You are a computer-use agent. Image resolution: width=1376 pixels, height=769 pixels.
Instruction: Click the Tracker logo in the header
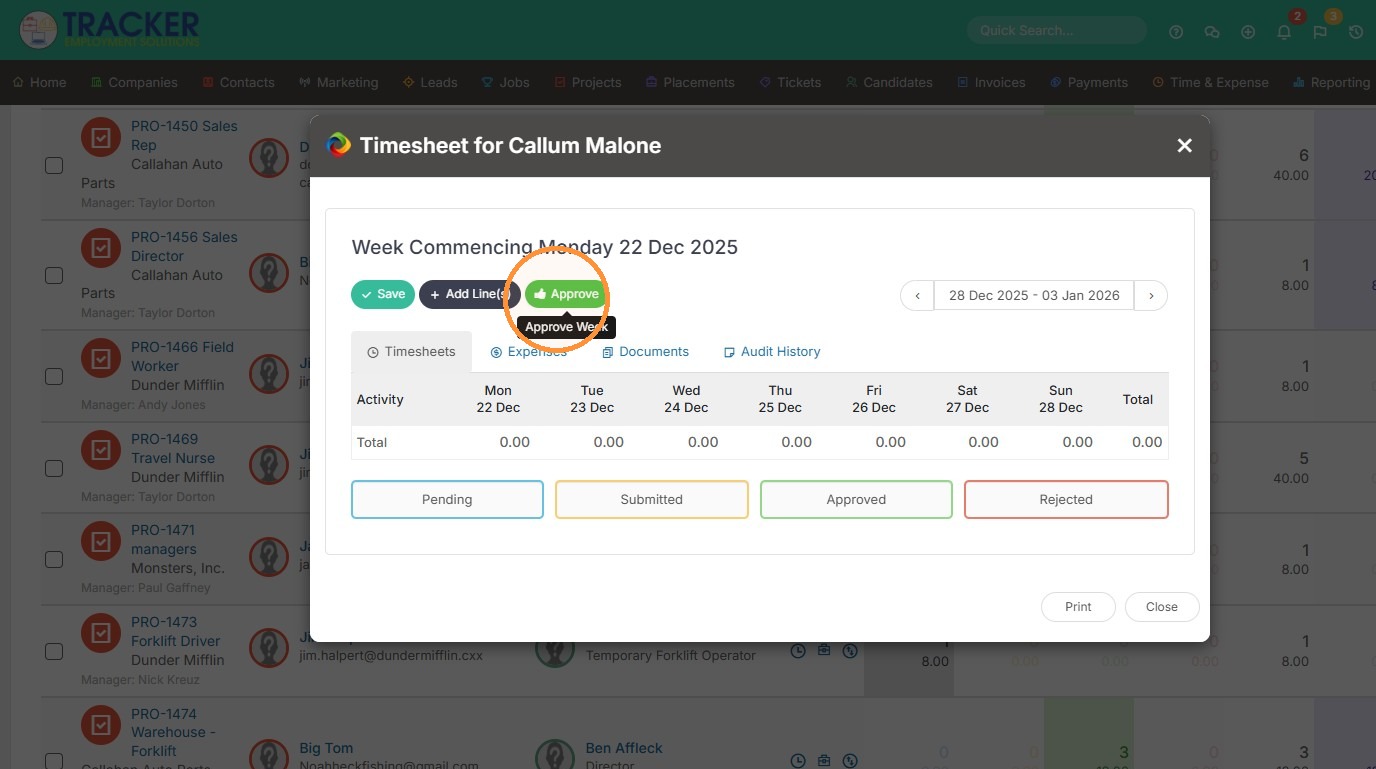[x=110, y=29]
